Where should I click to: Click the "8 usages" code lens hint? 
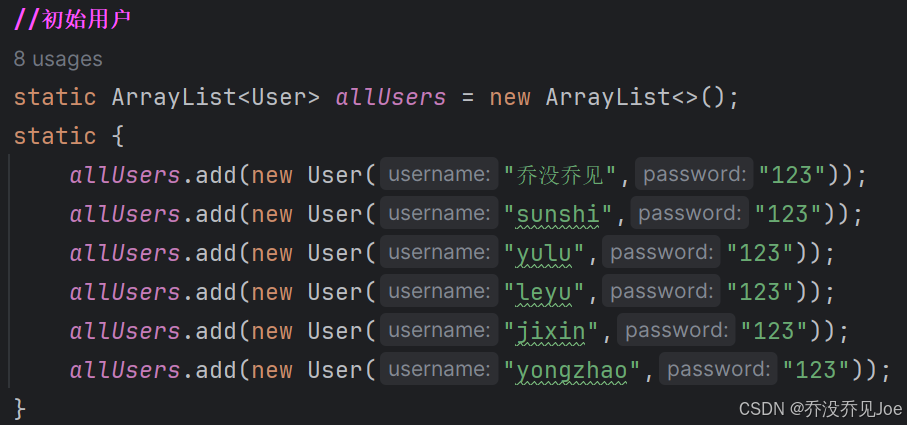(x=58, y=59)
